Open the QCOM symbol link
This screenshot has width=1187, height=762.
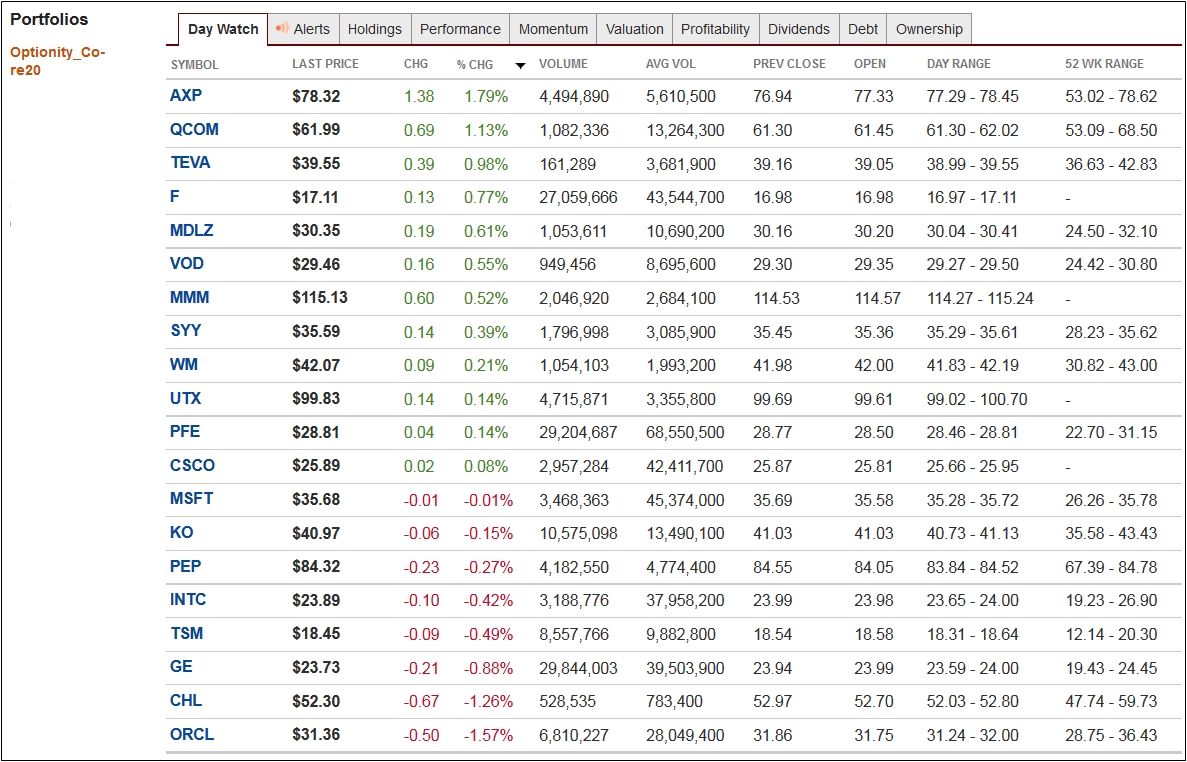pos(194,129)
